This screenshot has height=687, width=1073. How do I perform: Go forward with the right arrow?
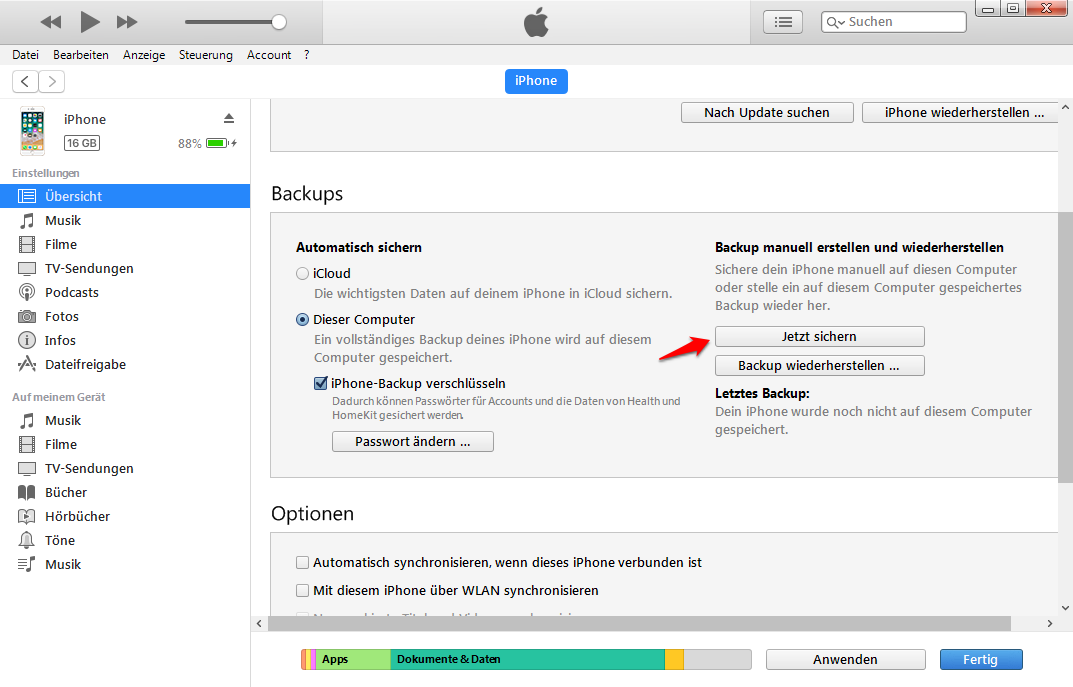pos(52,81)
